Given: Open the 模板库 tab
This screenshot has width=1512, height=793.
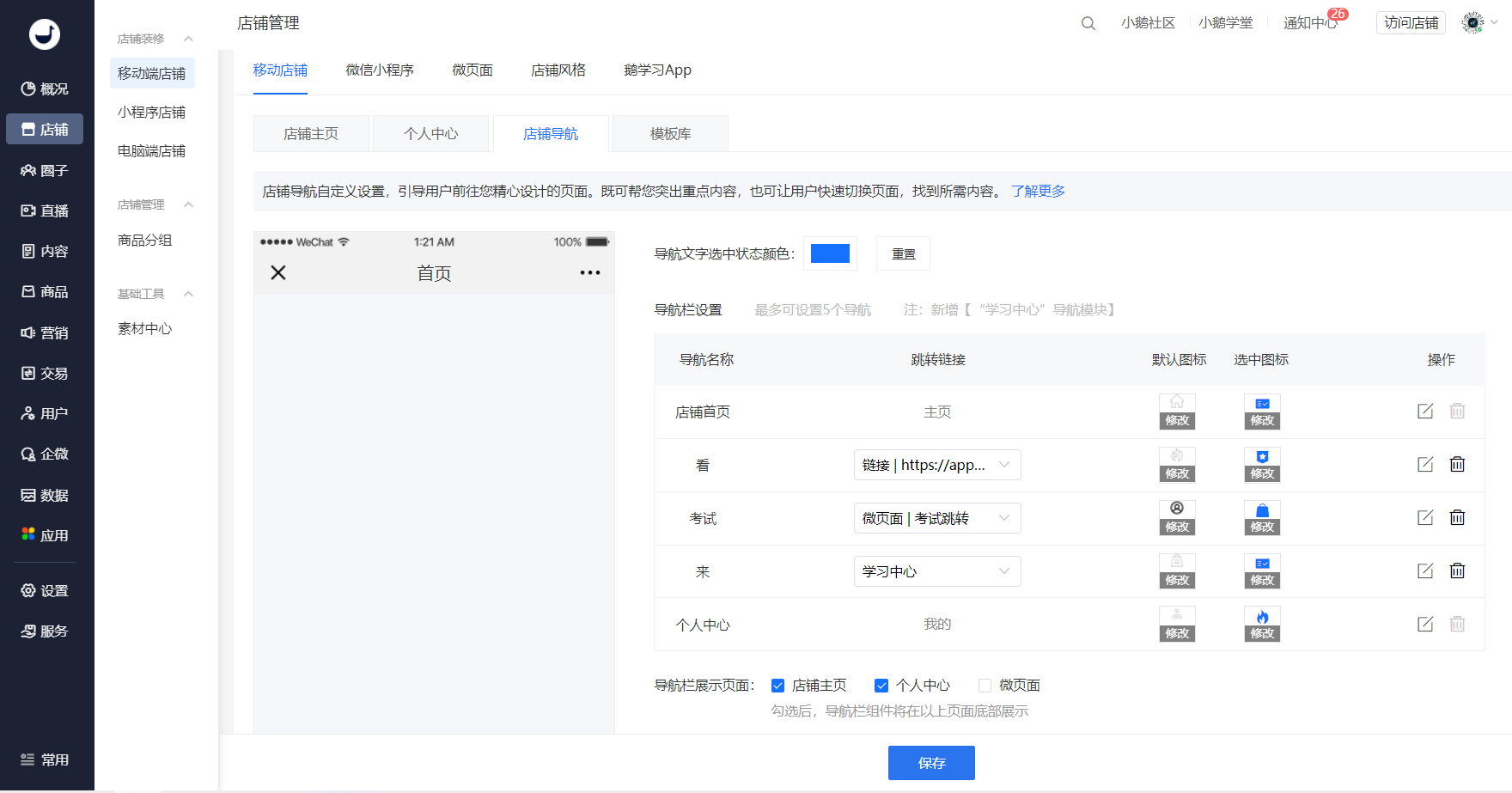Looking at the screenshot, I should point(670,134).
